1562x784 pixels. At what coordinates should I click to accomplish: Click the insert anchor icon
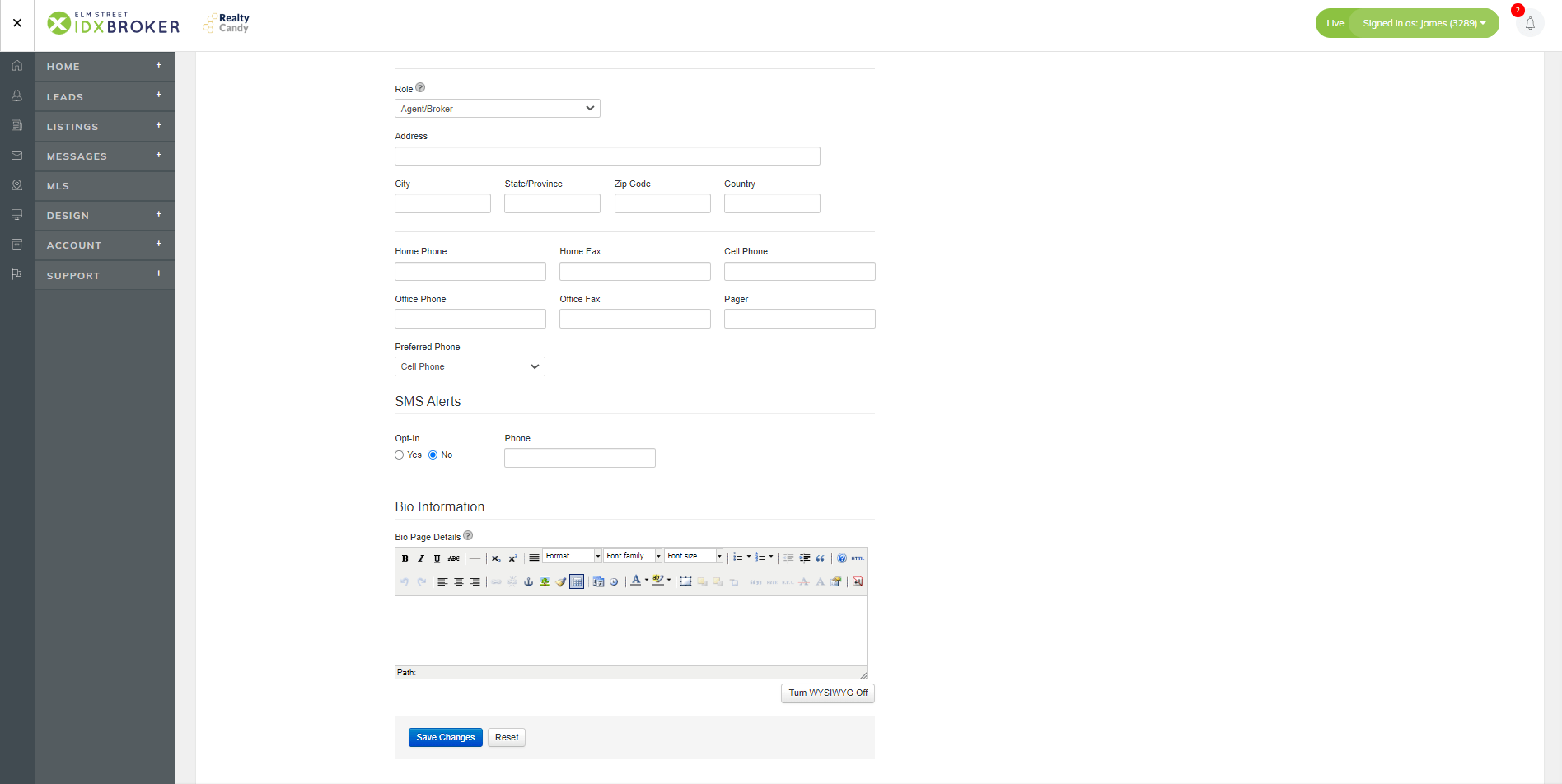click(x=529, y=582)
